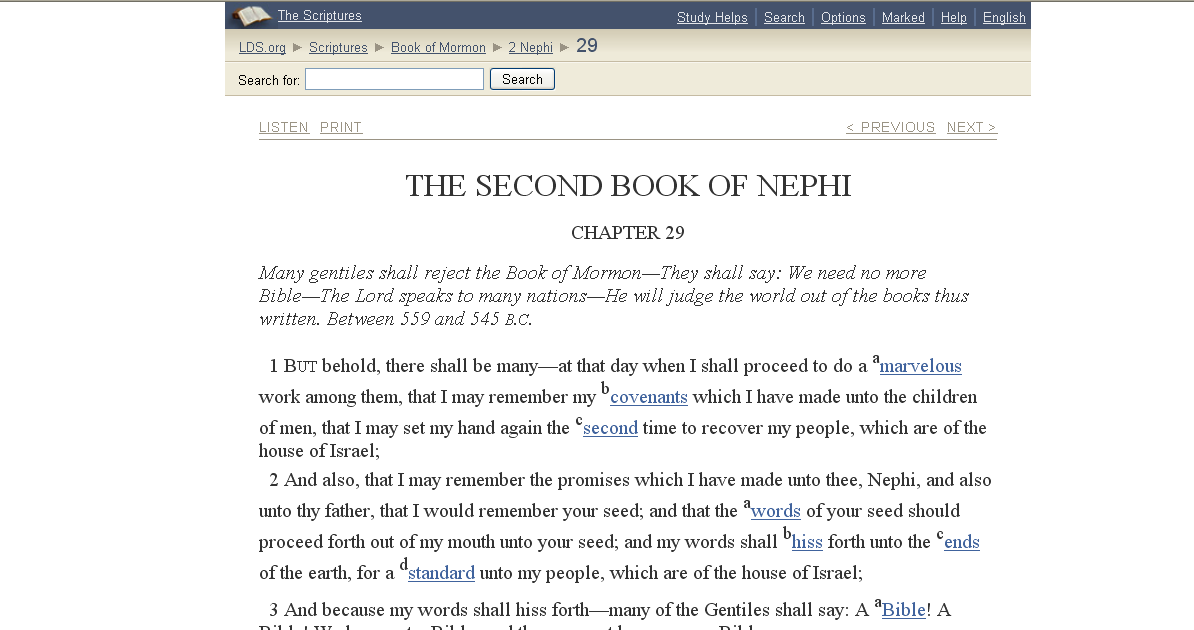Click inside the Search for text field
This screenshot has height=630, width=1194.
point(394,78)
